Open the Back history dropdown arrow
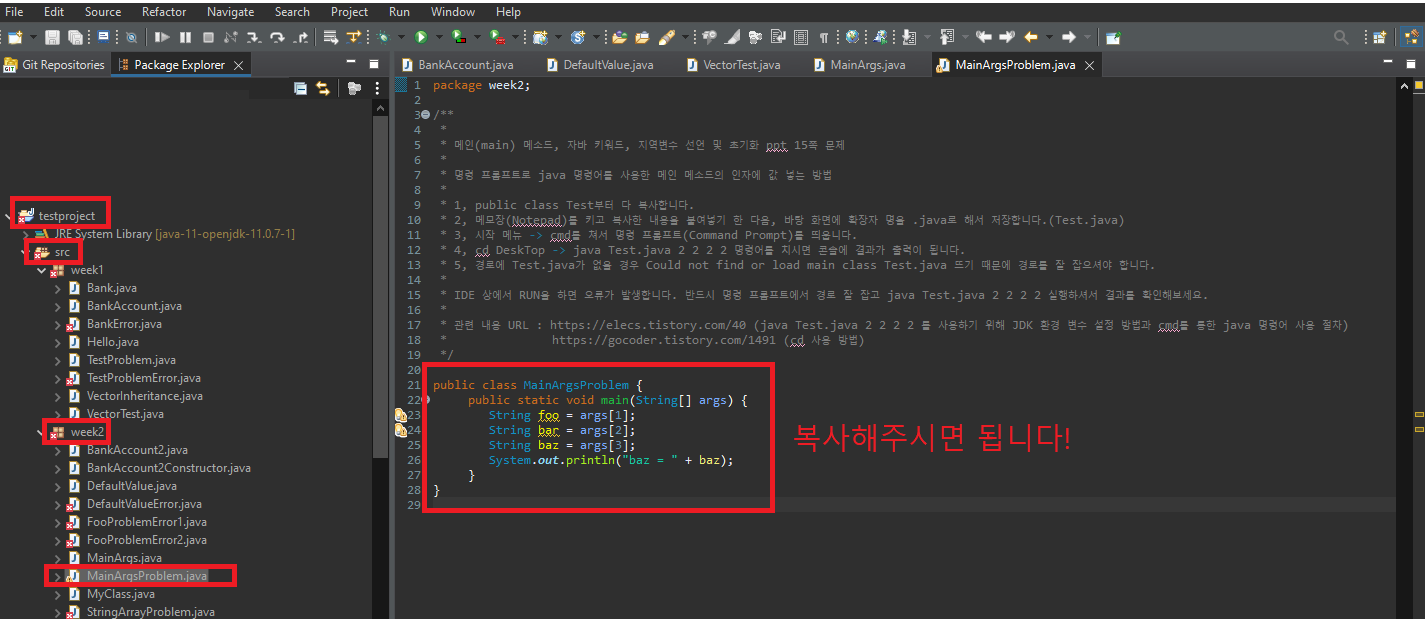Viewport: 1425px width, 619px height. [1049, 37]
